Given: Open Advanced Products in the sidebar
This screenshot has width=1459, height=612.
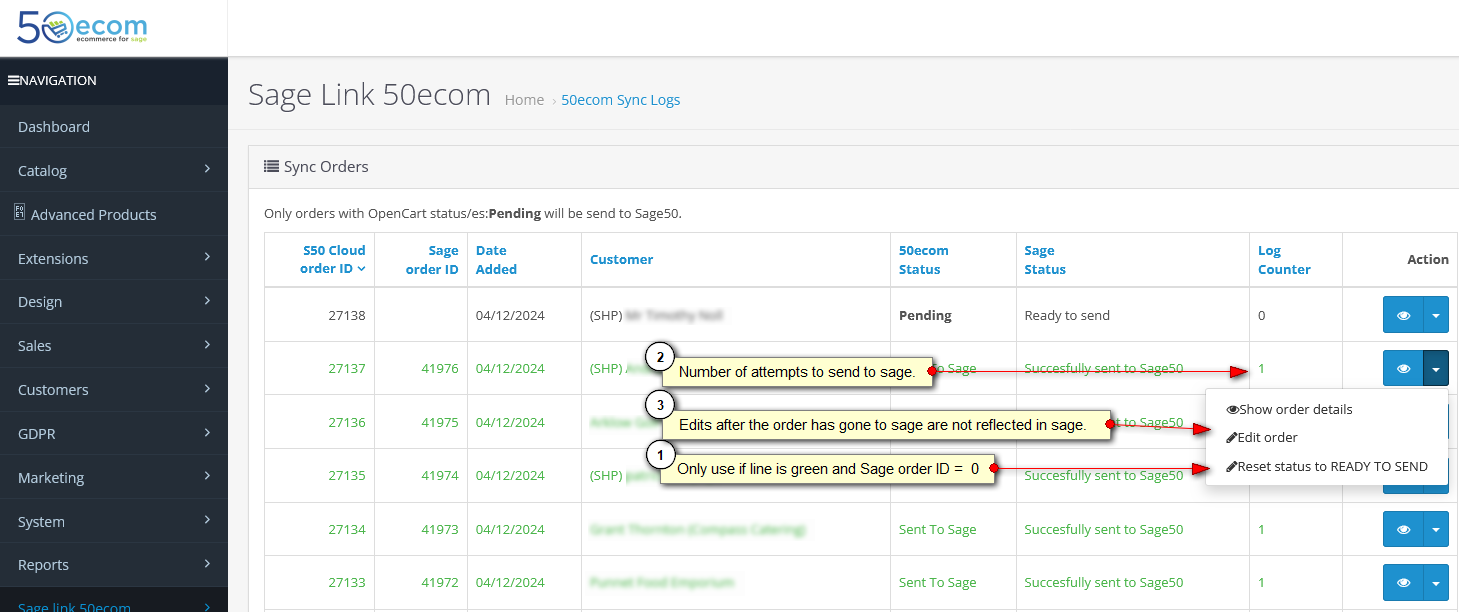Looking at the screenshot, I should coord(114,214).
